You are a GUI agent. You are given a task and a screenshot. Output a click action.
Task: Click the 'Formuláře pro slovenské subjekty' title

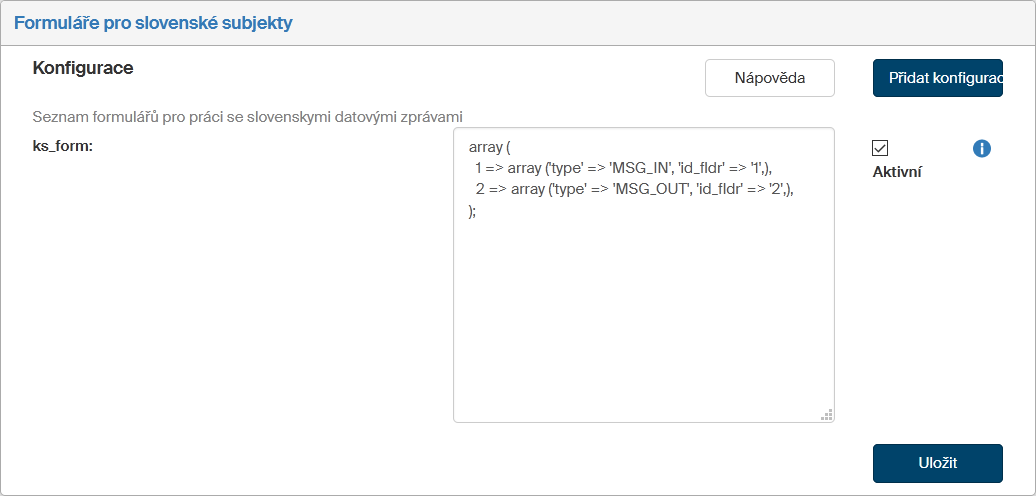coord(153,23)
